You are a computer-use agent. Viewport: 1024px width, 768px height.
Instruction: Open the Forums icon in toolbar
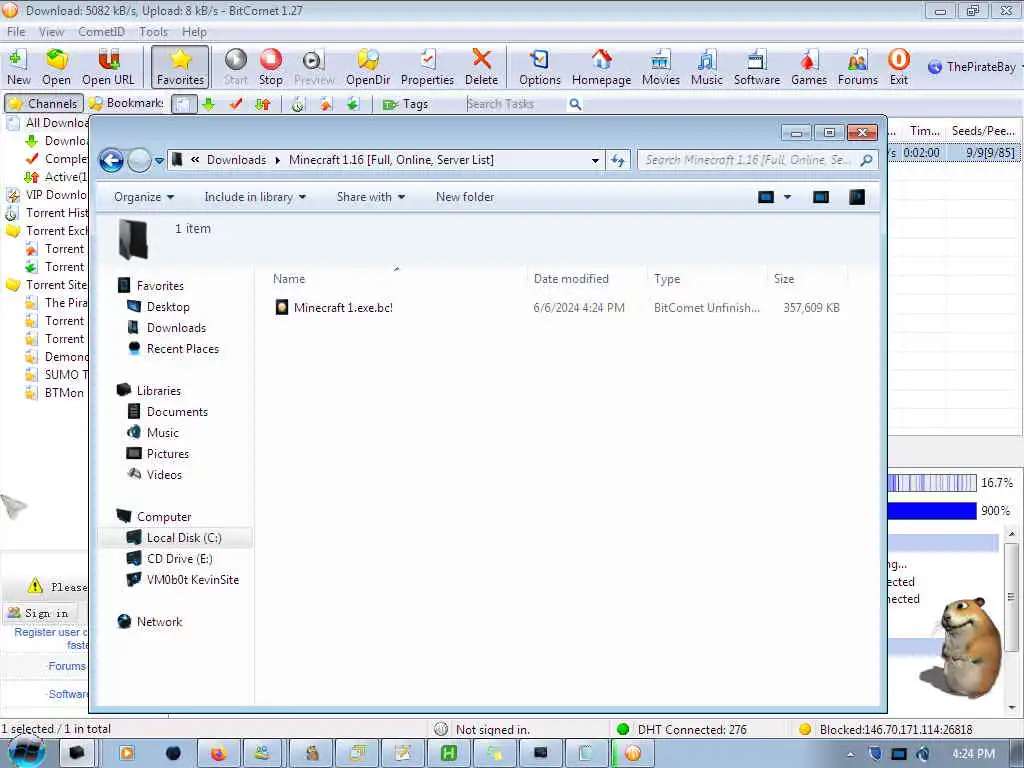pyautogui.click(x=857, y=67)
